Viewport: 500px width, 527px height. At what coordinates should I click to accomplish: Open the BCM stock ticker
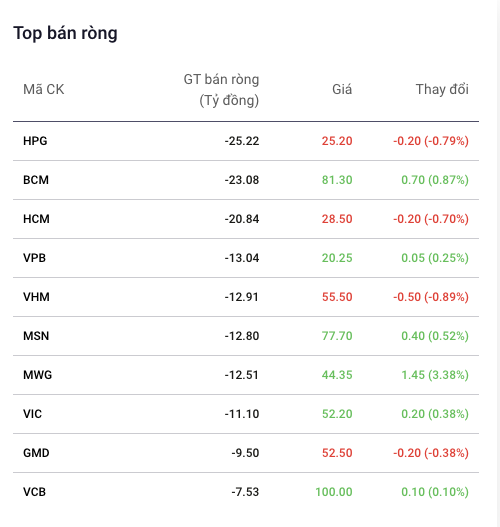[36, 180]
